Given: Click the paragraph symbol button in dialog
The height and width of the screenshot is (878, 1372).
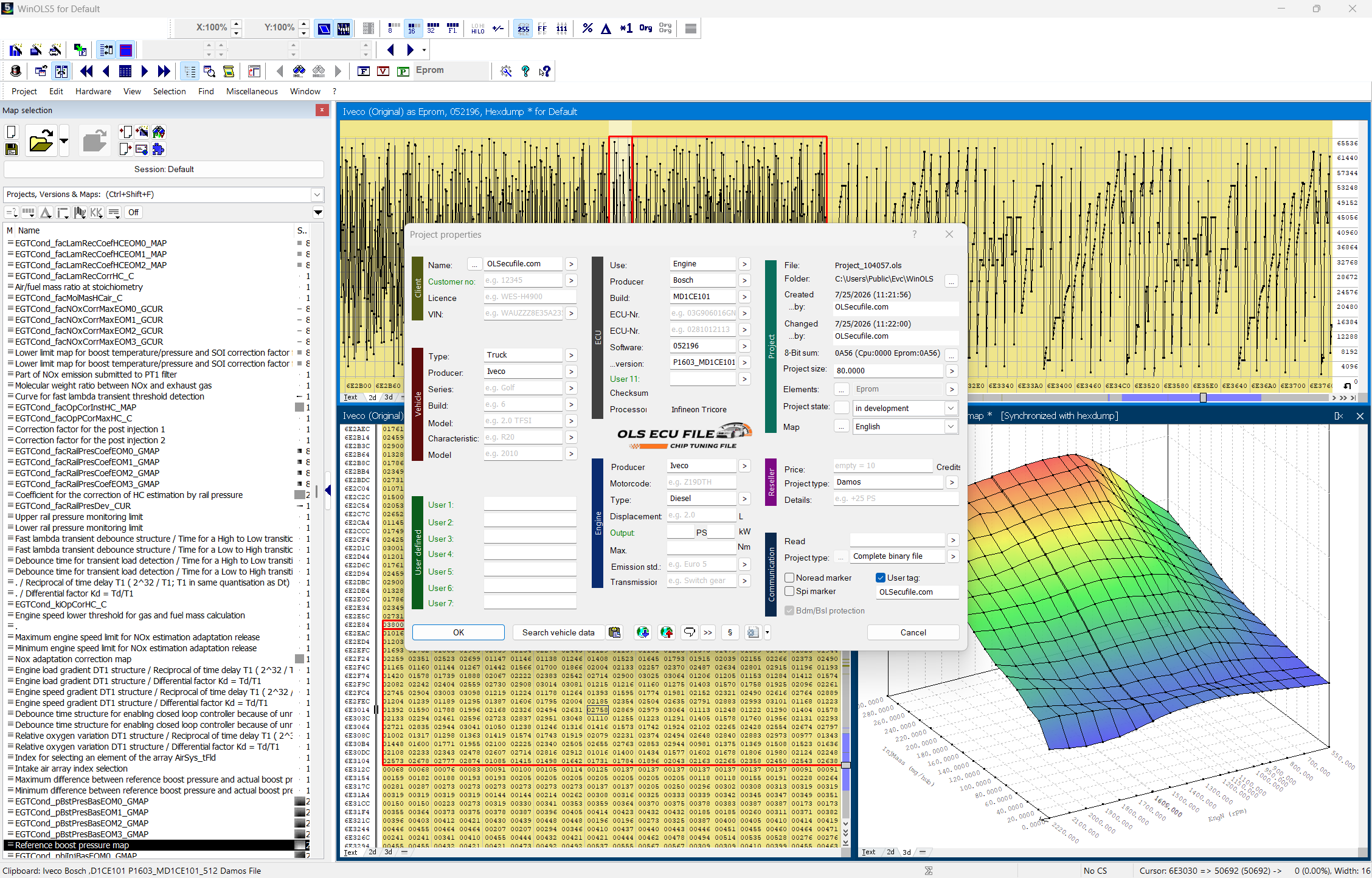Looking at the screenshot, I should tap(730, 632).
